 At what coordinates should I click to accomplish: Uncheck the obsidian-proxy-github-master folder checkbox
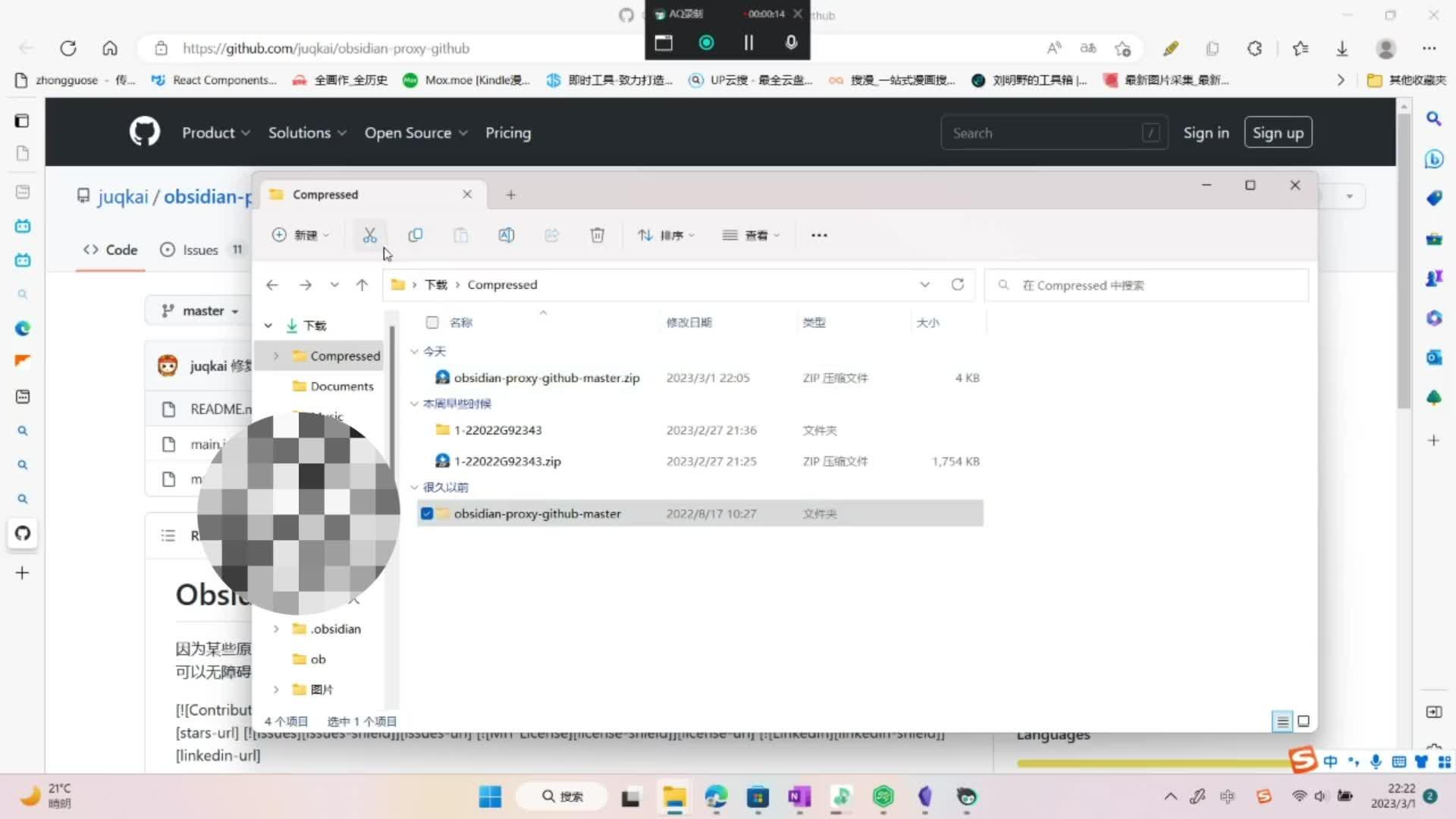[x=427, y=513]
